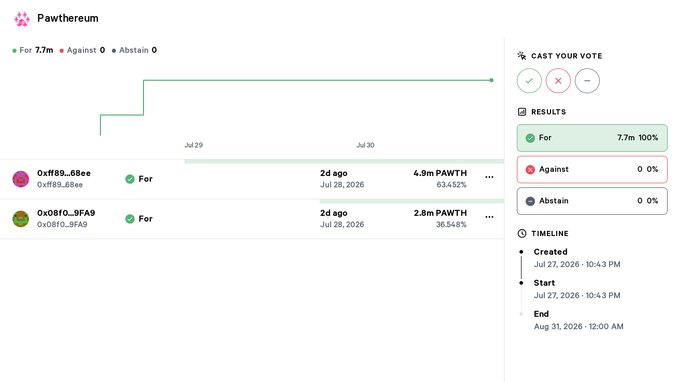The height and width of the screenshot is (382, 680).
Task: Click the 2.8m PAWTH vote weight
Action: coord(440,213)
